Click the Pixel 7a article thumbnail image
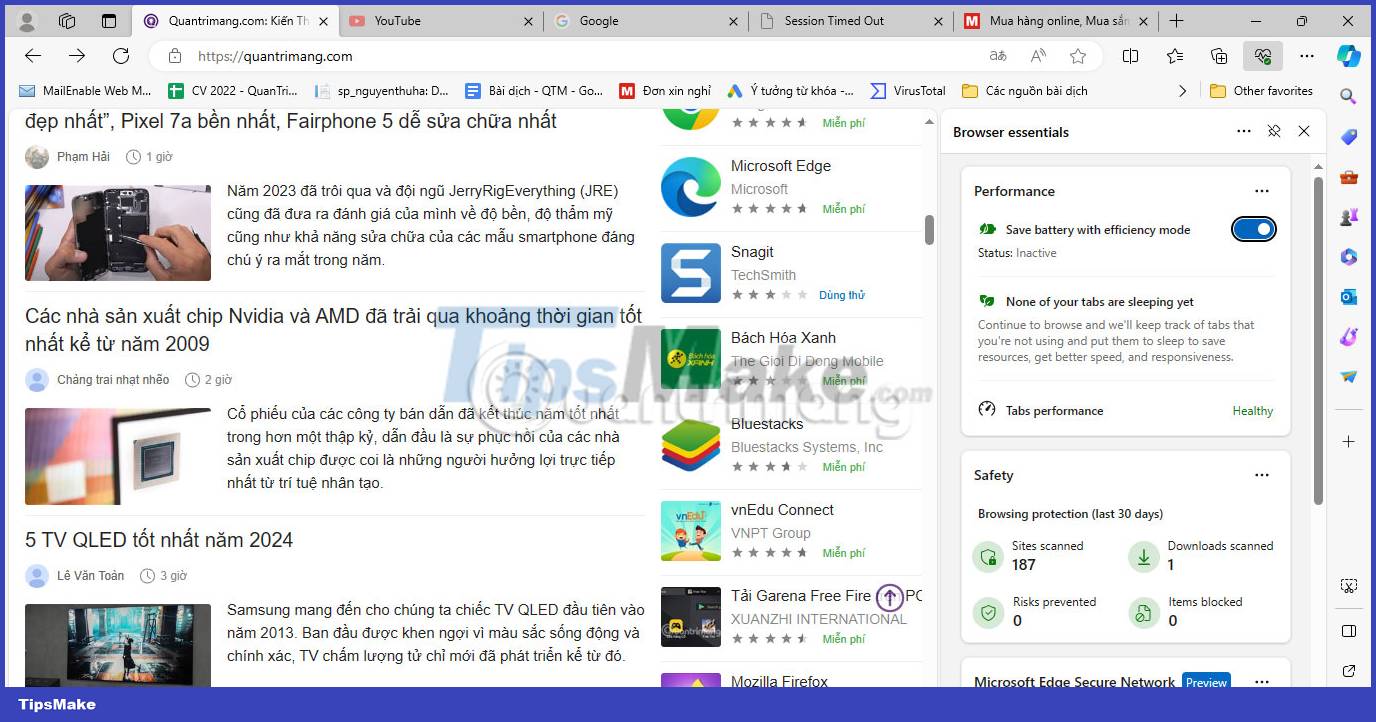Image resolution: width=1376 pixels, height=722 pixels. point(117,232)
